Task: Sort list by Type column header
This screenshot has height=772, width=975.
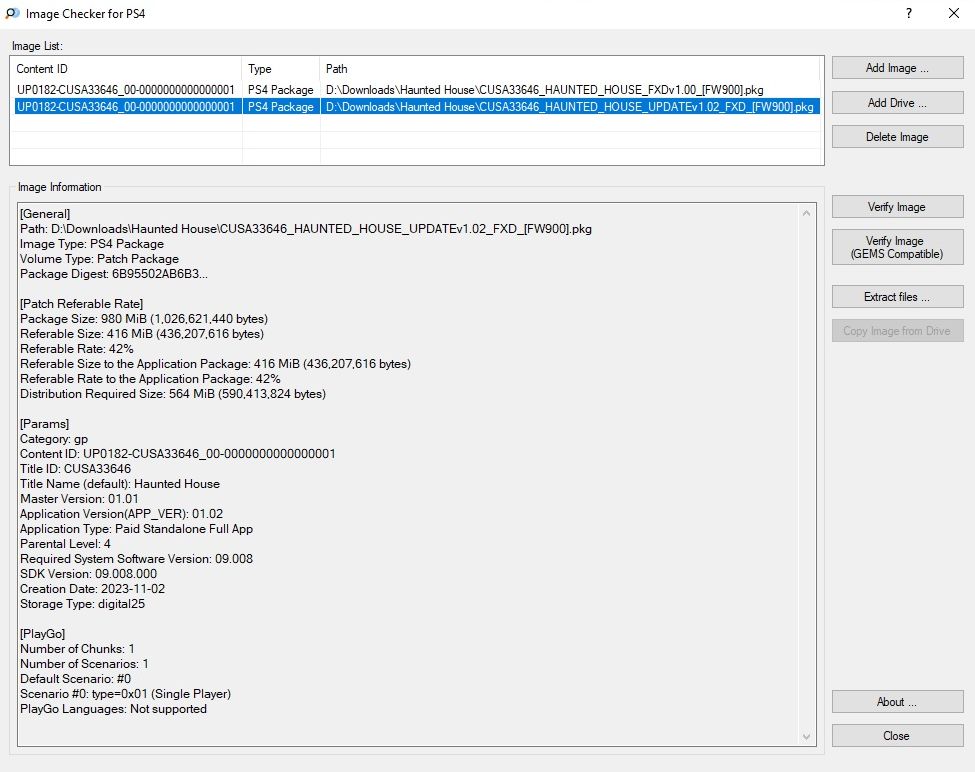Action: [x=280, y=69]
